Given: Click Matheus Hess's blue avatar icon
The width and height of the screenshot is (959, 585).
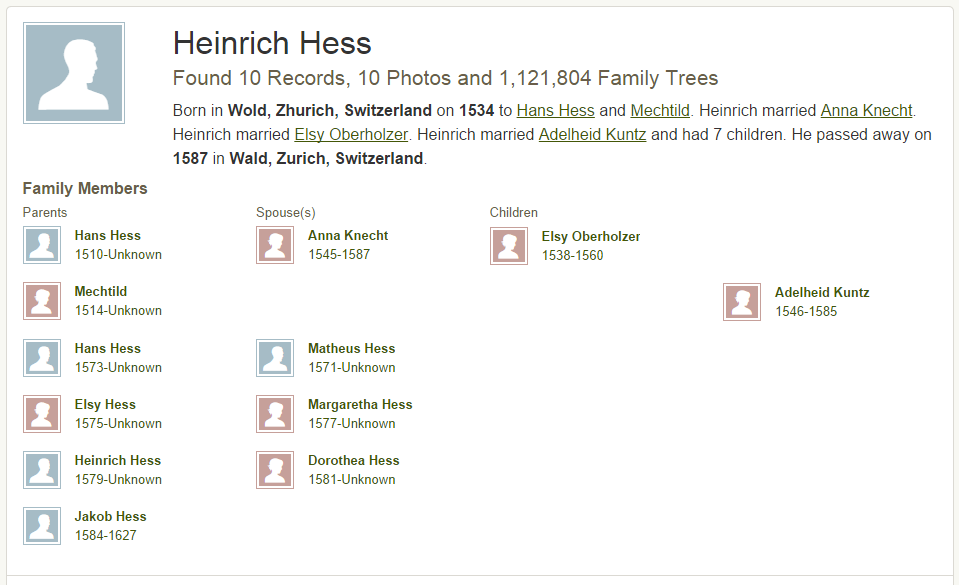Looking at the screenshot, I should coord(275,358).
